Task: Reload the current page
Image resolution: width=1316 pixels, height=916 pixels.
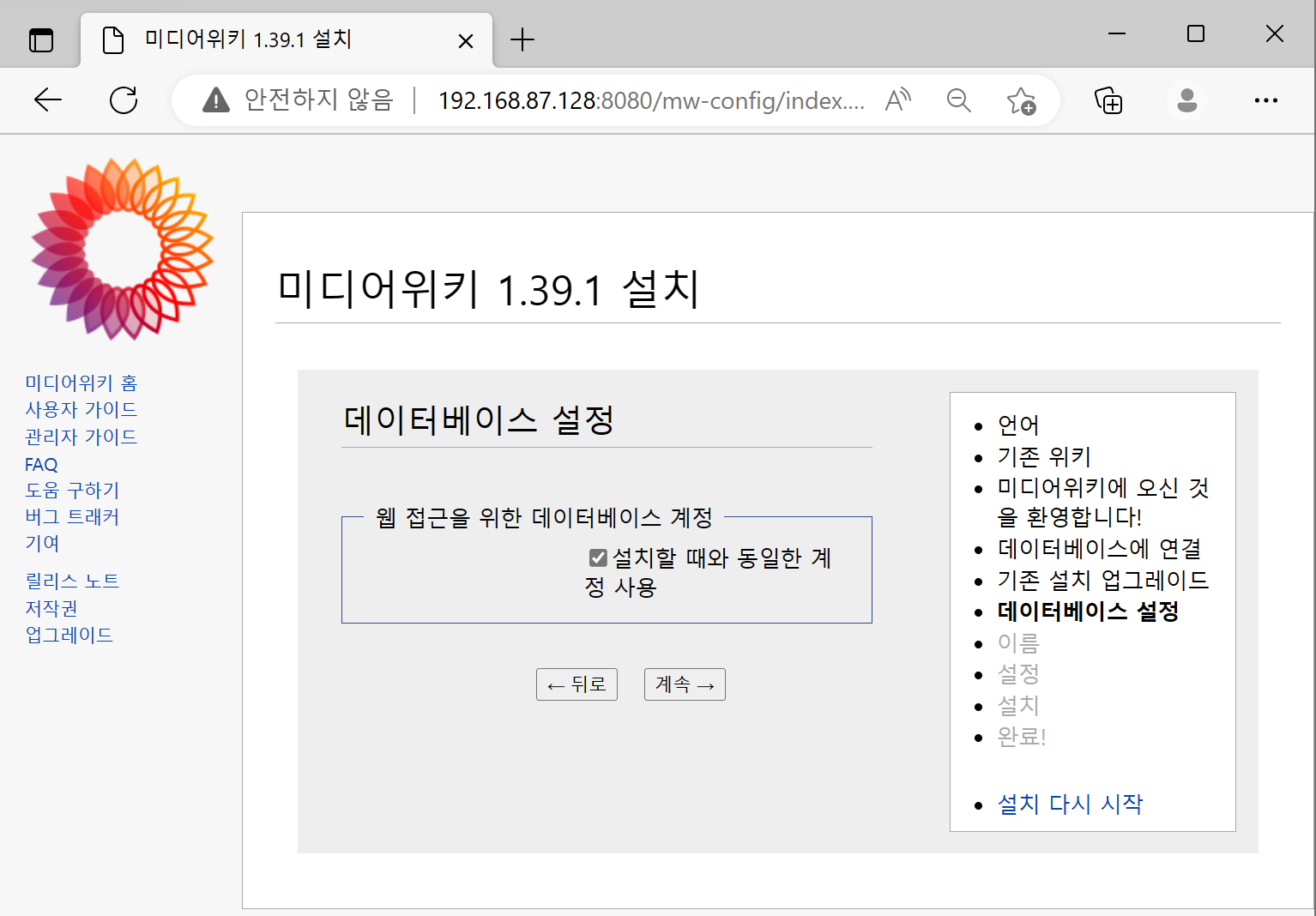Action: (x=124, y=100)
